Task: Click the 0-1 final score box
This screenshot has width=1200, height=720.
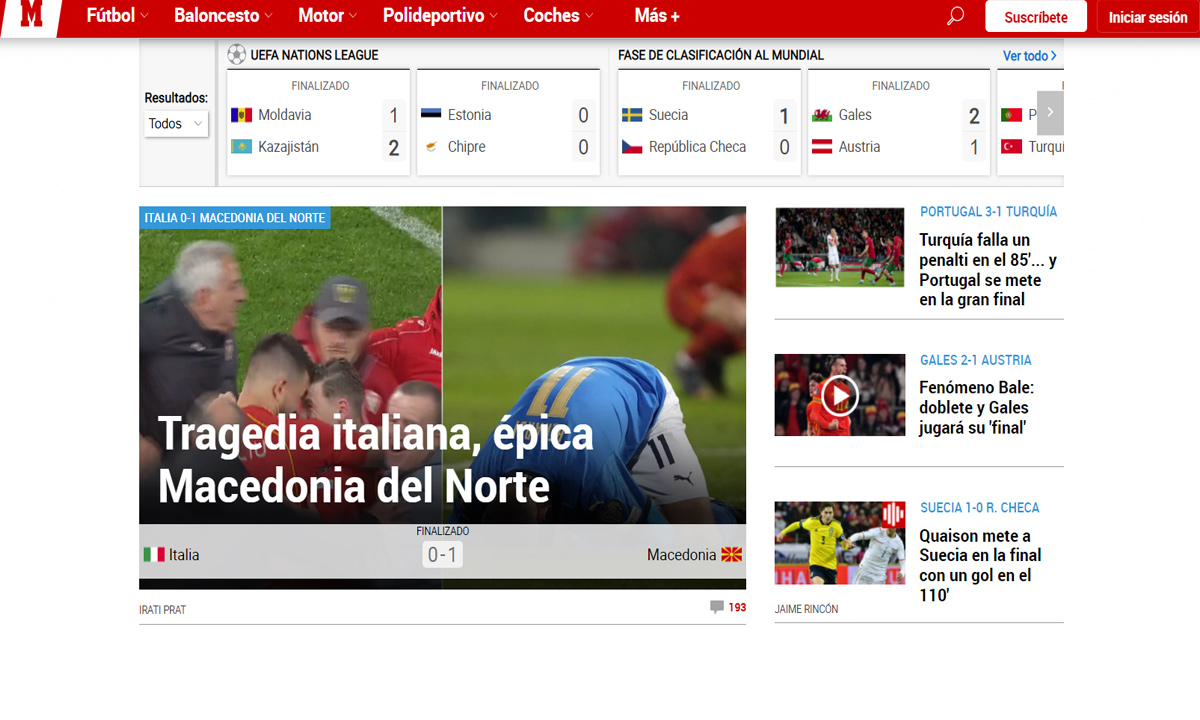Action: coord(442,554)
